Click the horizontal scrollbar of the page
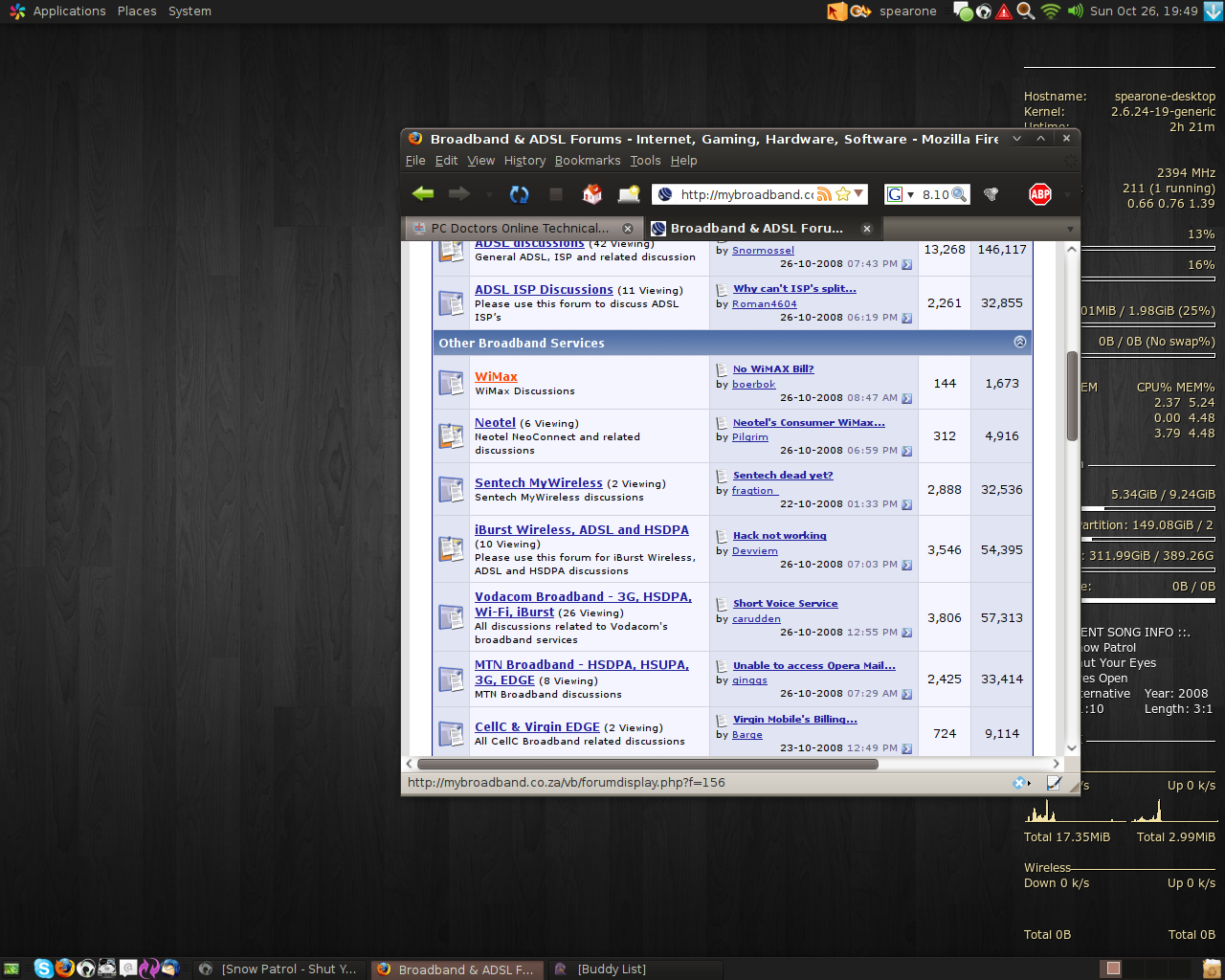 647,764
